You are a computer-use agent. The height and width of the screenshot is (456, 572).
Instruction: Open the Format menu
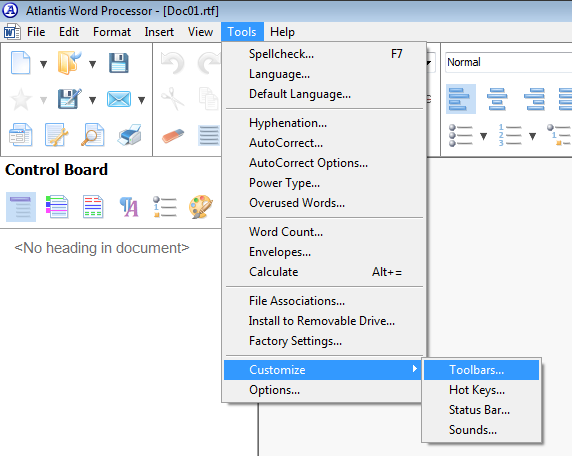112,32
